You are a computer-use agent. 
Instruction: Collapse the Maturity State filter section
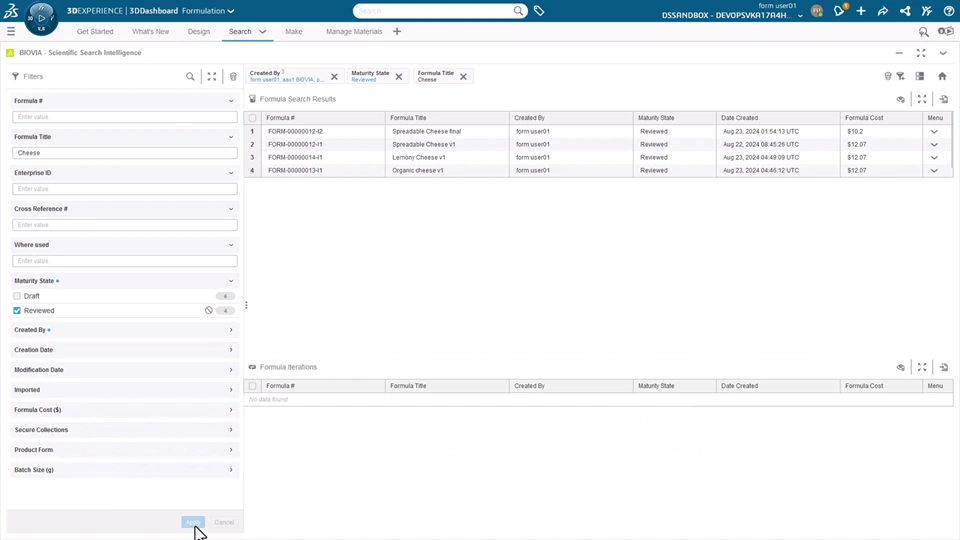pos(231,281)
